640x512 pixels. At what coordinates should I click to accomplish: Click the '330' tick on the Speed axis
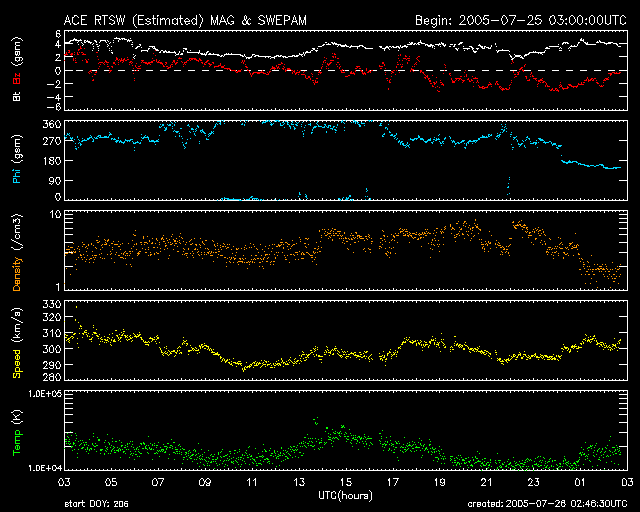(x=52, y=304)
